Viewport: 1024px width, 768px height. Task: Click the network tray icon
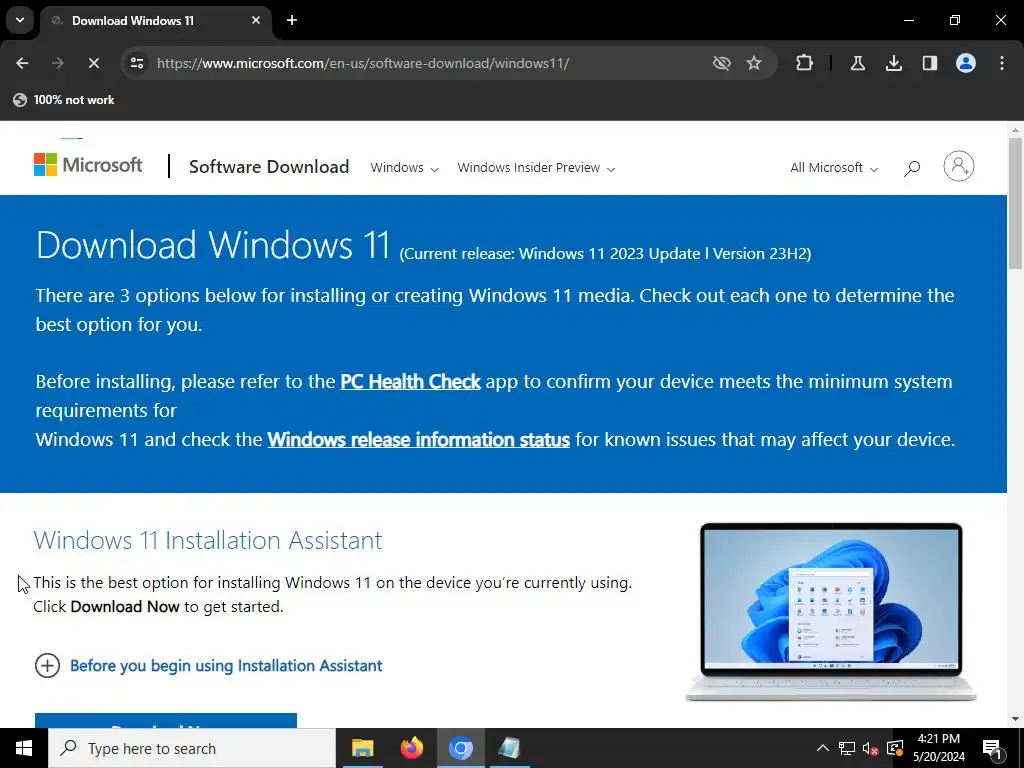(x=847, y=748)
